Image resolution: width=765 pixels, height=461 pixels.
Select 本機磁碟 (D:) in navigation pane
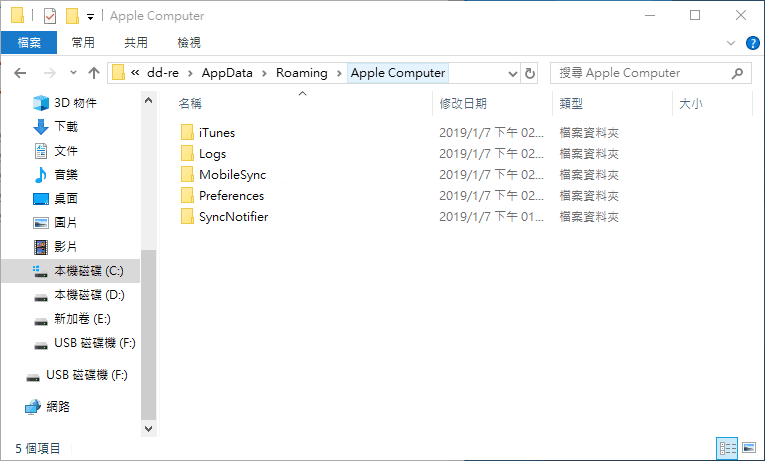tap(88, 295)
